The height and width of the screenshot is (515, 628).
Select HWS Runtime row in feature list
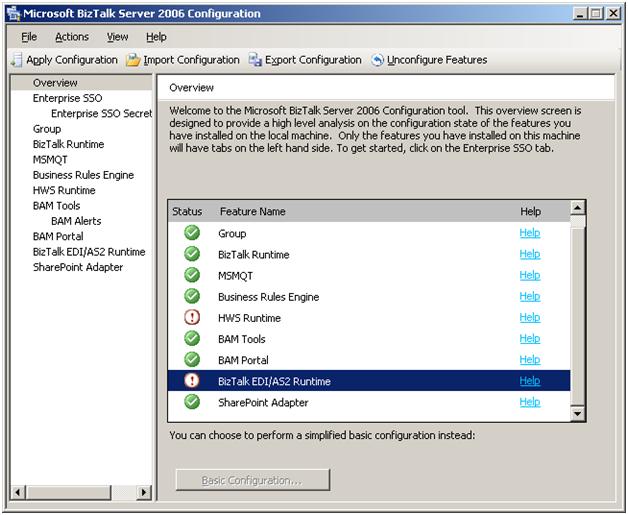[x=369, y=318]
